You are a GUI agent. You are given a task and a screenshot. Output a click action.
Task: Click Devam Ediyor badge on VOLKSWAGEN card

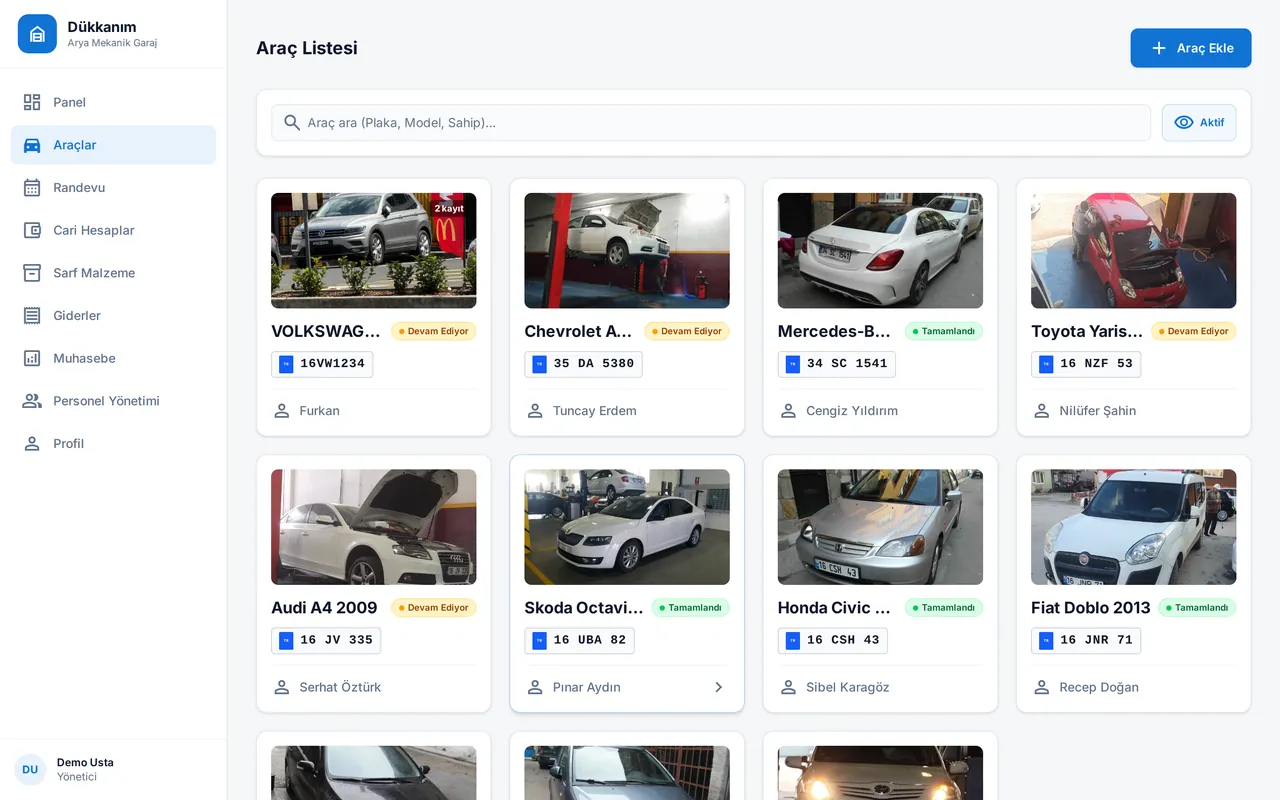(x=434, y=331)
